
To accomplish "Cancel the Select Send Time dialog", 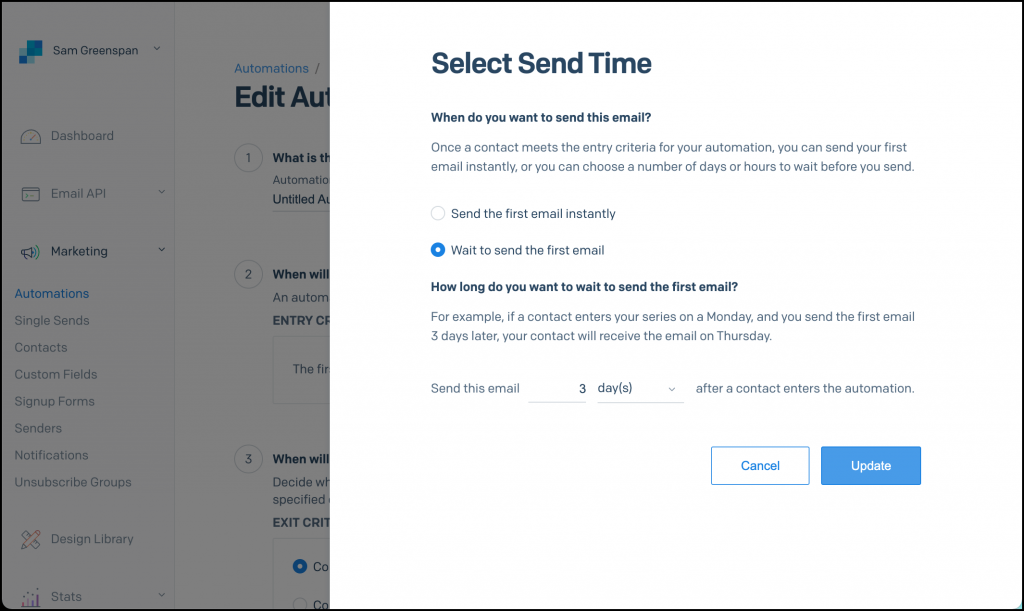I will point(760,465).
